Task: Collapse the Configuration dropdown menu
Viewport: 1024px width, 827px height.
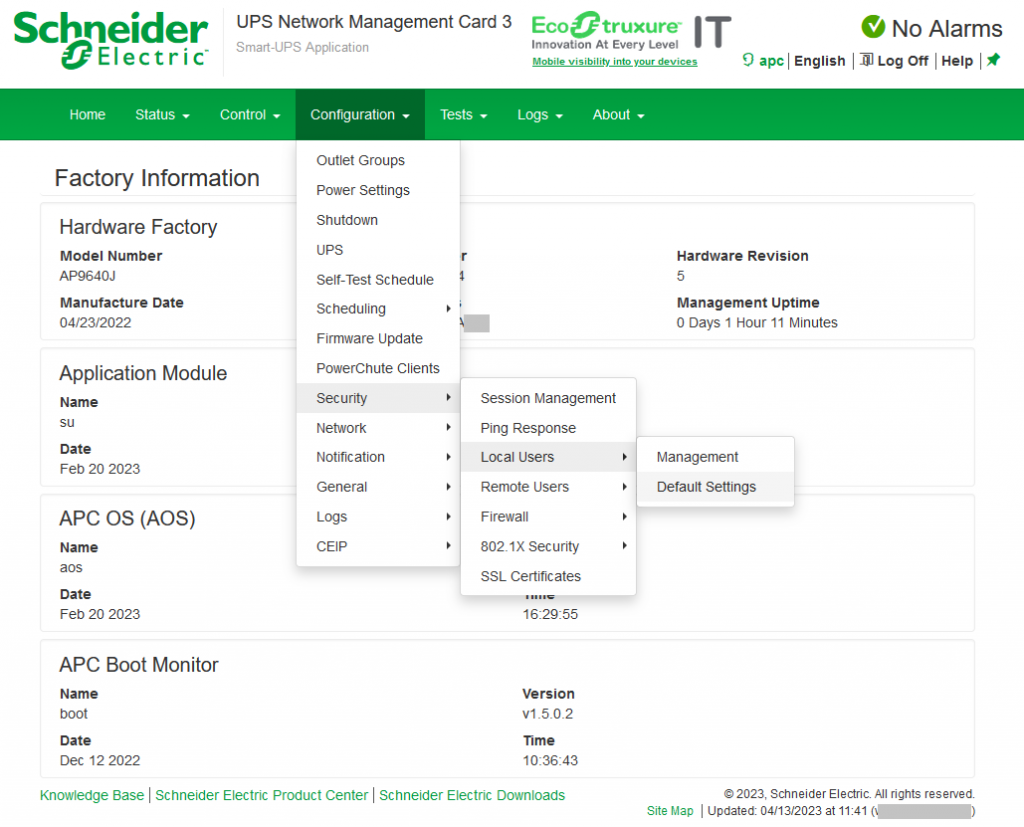Action: pos(360,115)
